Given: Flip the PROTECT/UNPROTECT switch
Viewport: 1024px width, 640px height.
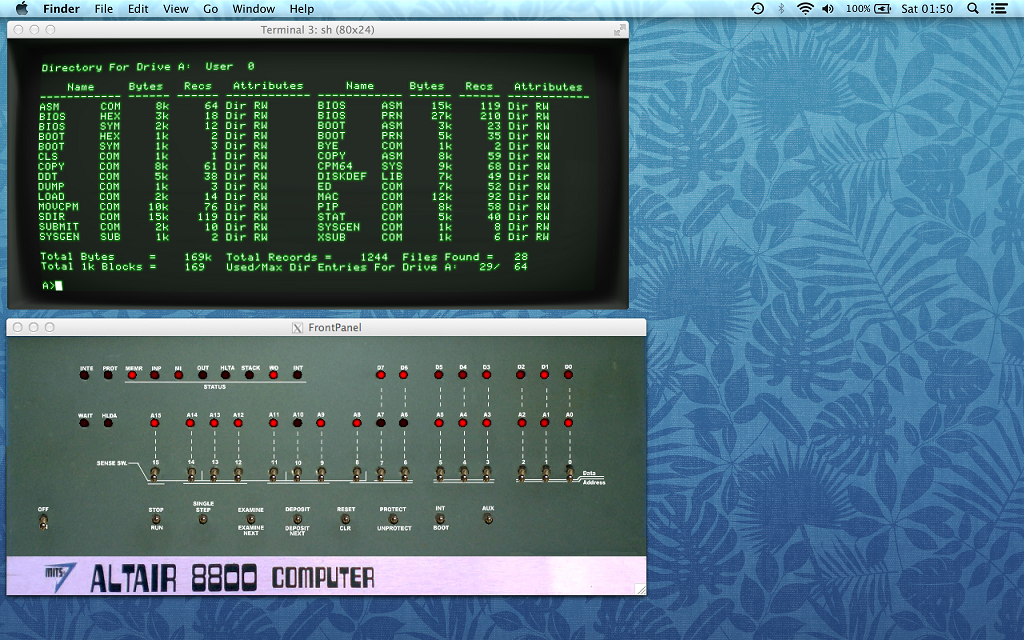Looking at the screenshot, I should (393, 519).
